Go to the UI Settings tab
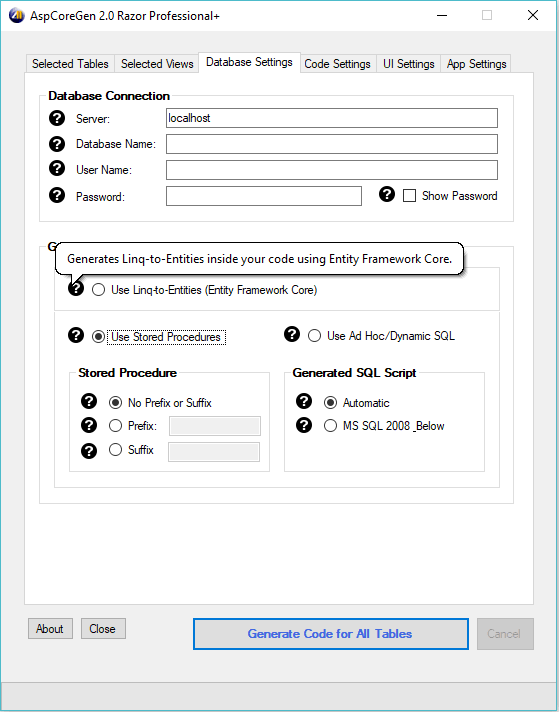559x712 pixels. click(x=409, y=64)
